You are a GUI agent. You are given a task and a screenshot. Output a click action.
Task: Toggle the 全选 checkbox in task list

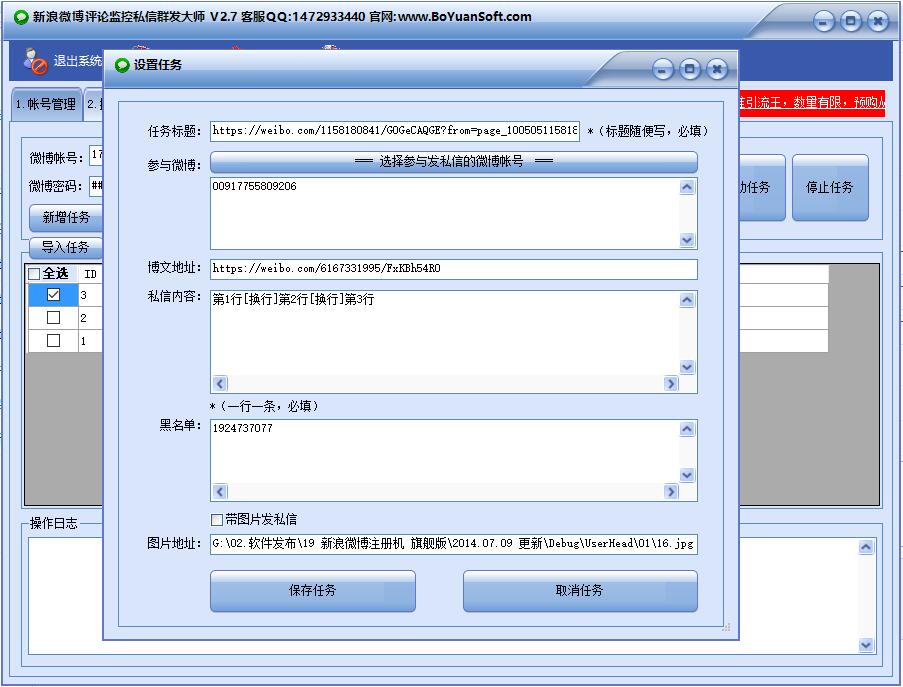coord(34,274)
